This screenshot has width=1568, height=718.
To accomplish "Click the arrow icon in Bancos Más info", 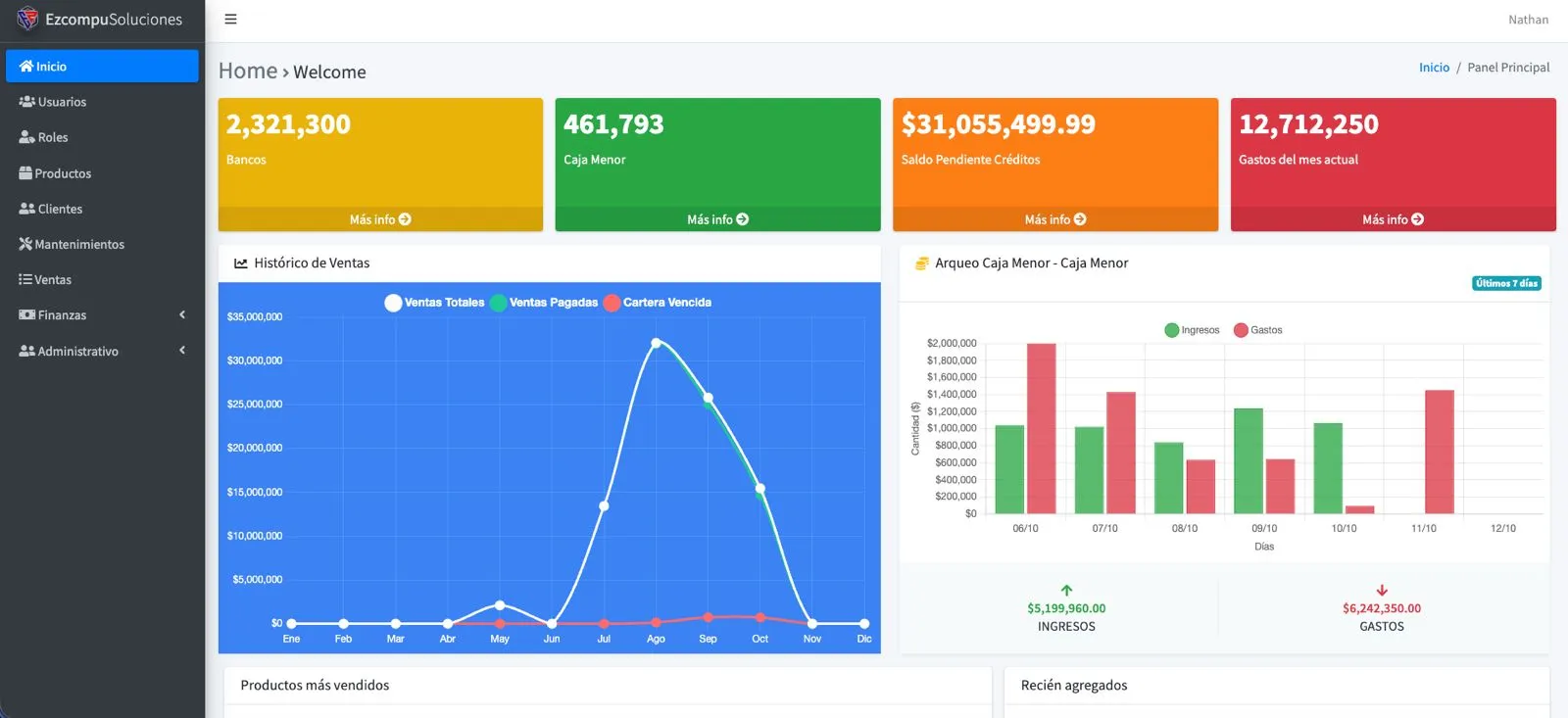I will tap(405, 219).
